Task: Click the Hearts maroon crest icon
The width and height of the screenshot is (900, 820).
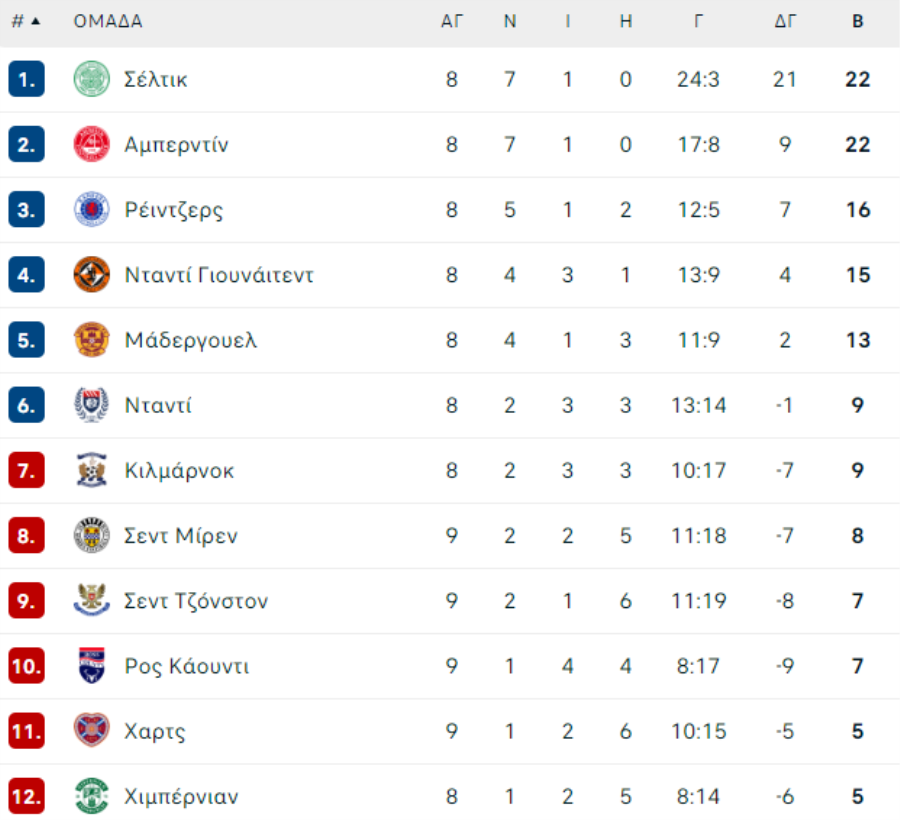Action: [x=92, y=730]
